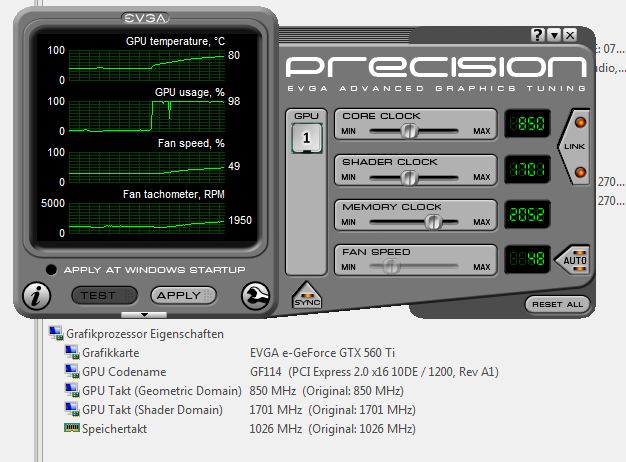Expand monitor panel with bottom arrow tab
Viewport: 626px width, 462px height.
tap(144, 315)
